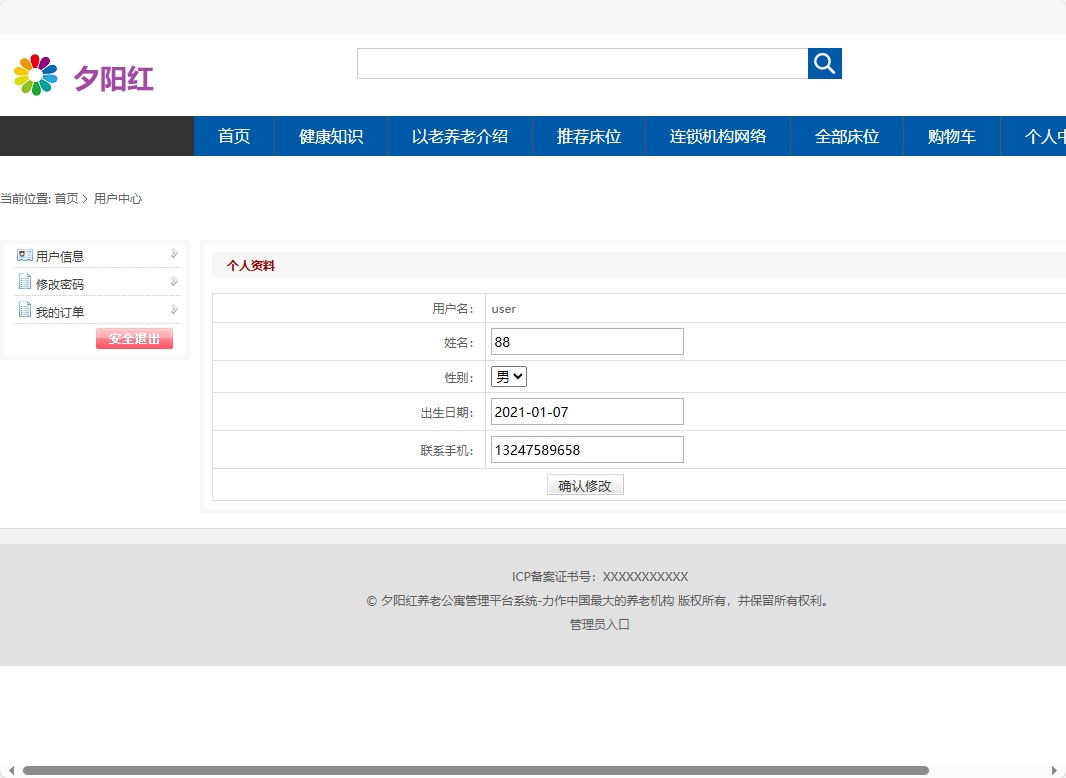Screen dimensions: 1066x778
Task: Click the 出生日期 date input field
Action: click(x=586, y=411)
